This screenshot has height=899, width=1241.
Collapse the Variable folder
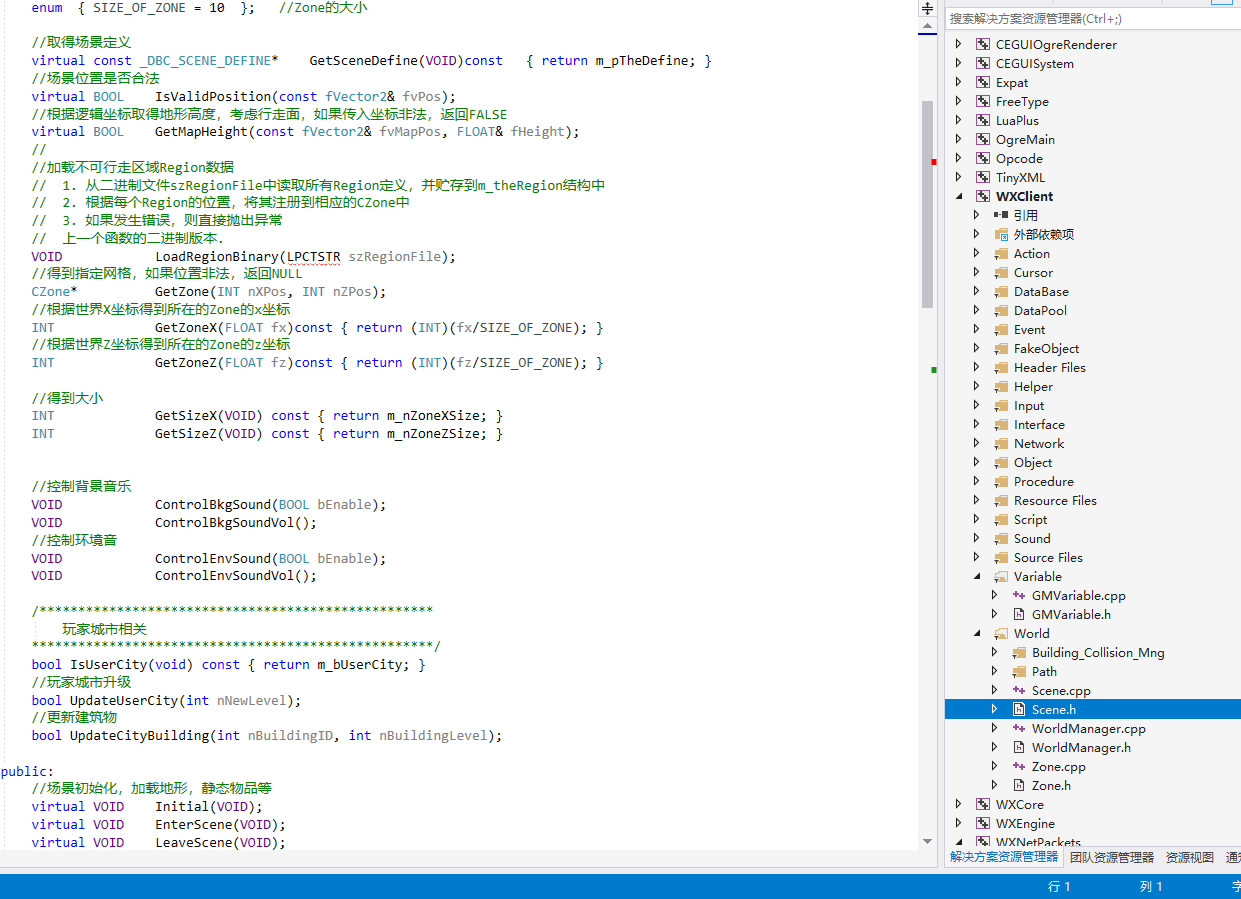977,577
